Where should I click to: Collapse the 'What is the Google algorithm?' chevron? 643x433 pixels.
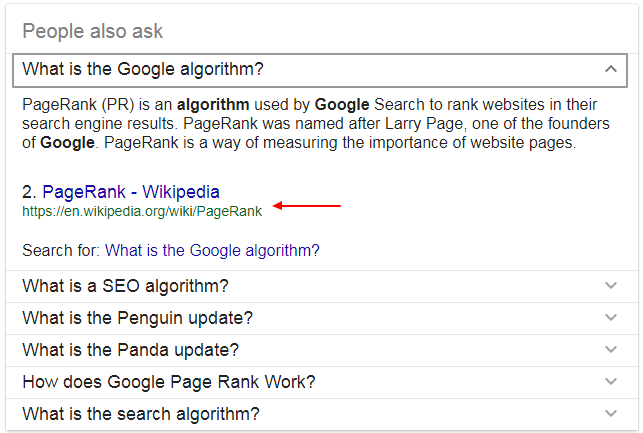[x=610, y=69]
